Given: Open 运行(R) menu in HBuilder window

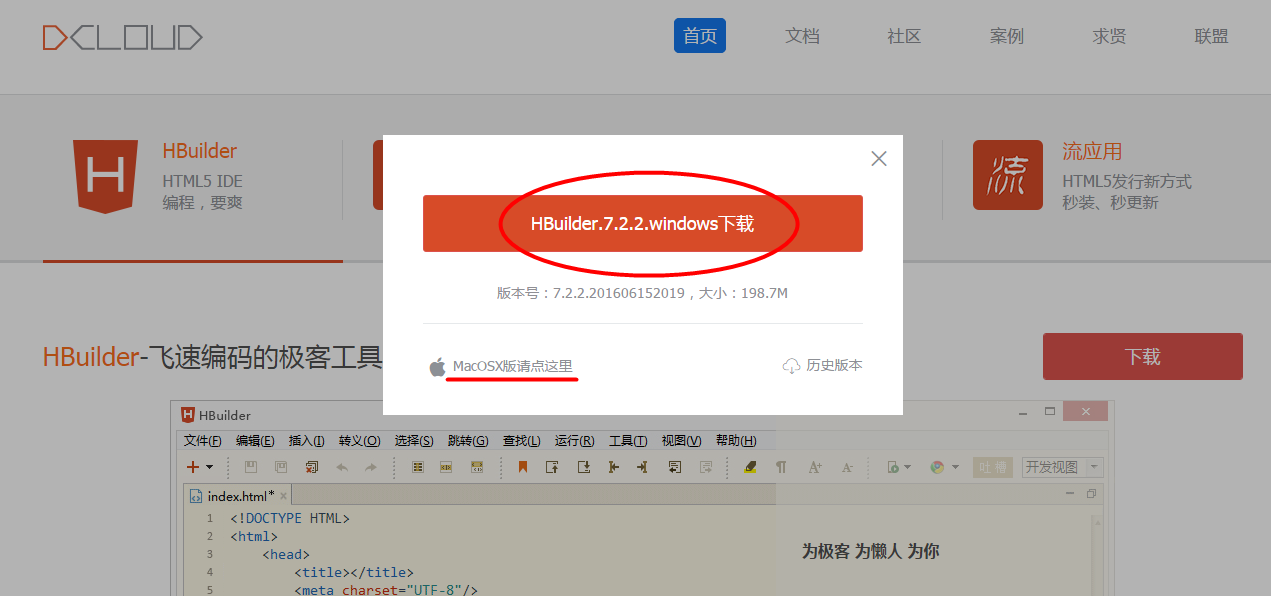Looking at the screenshot, I should click(574, 441).
